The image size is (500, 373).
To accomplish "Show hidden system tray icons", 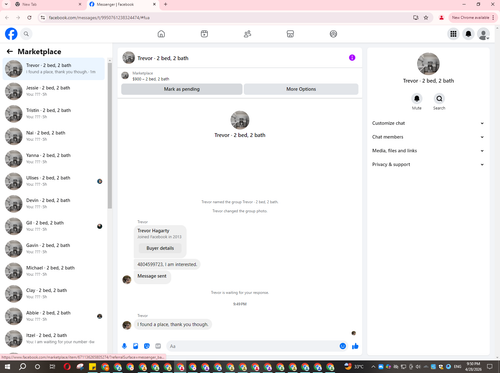I will tap(373, 367).
